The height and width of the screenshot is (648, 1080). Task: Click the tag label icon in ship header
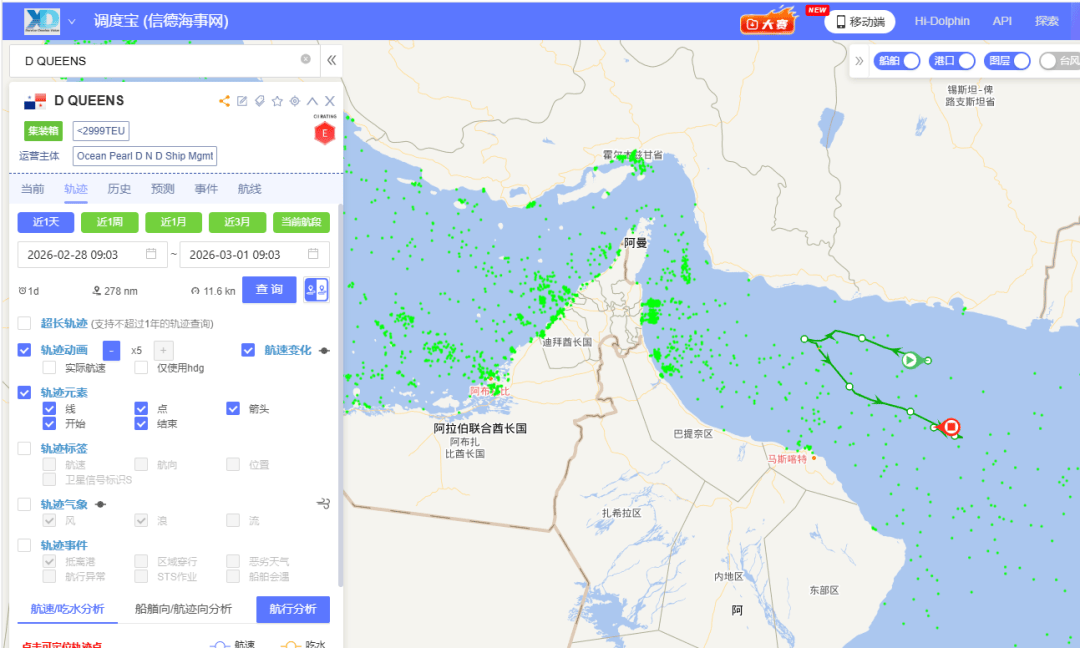pyautogui.click(x=259, y=101)
